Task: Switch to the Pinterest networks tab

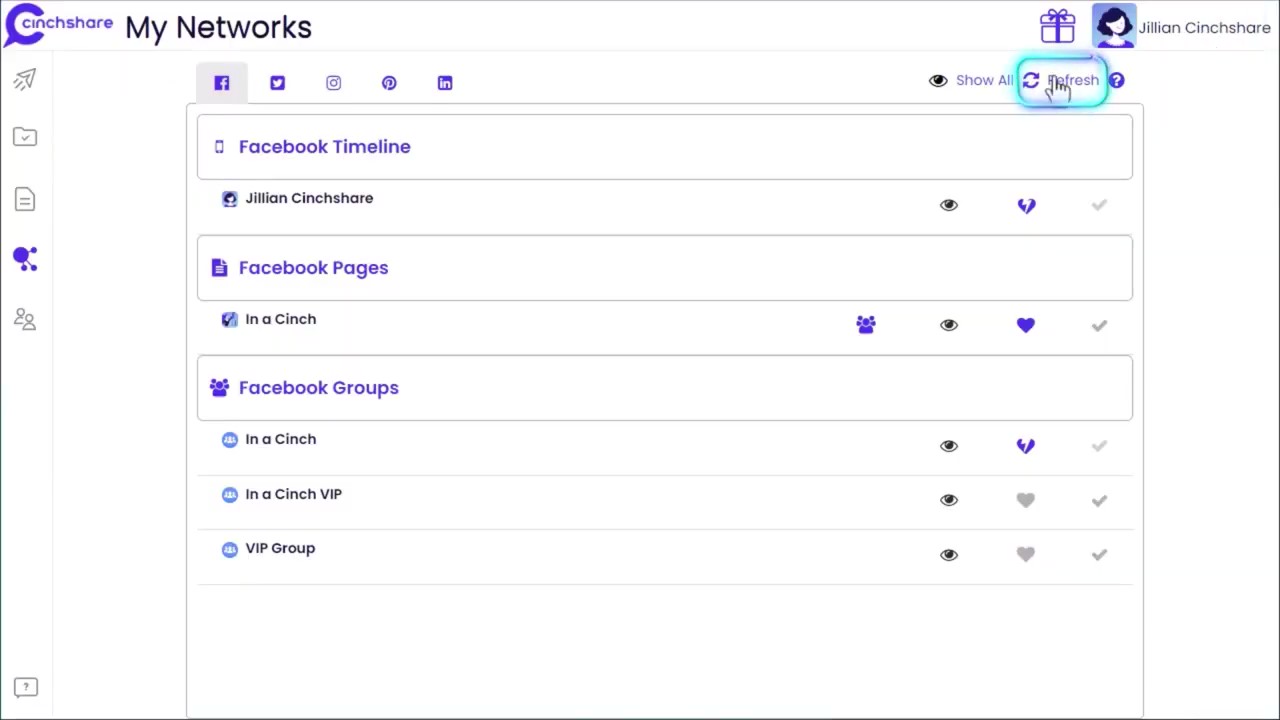Action: 389,83
